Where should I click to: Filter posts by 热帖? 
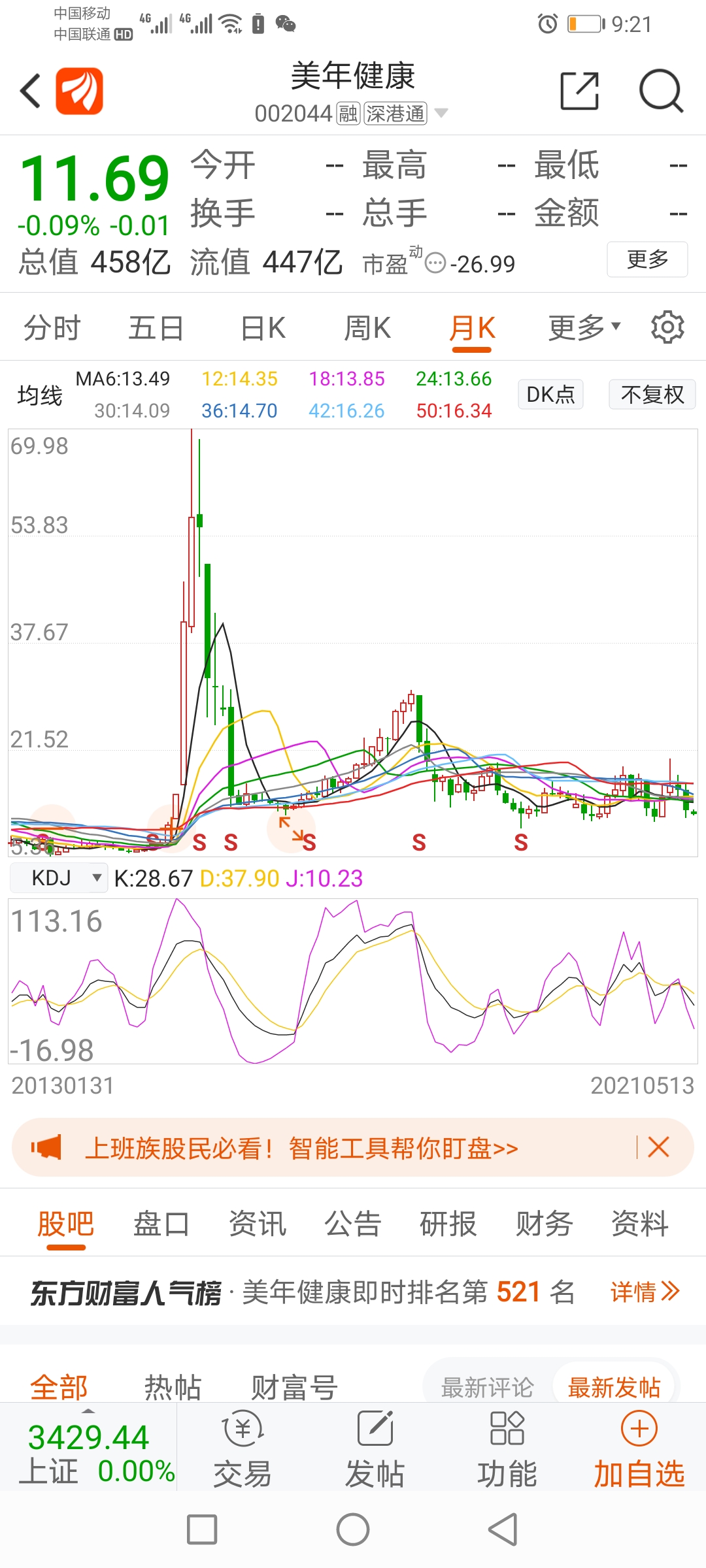(173, 1386)
